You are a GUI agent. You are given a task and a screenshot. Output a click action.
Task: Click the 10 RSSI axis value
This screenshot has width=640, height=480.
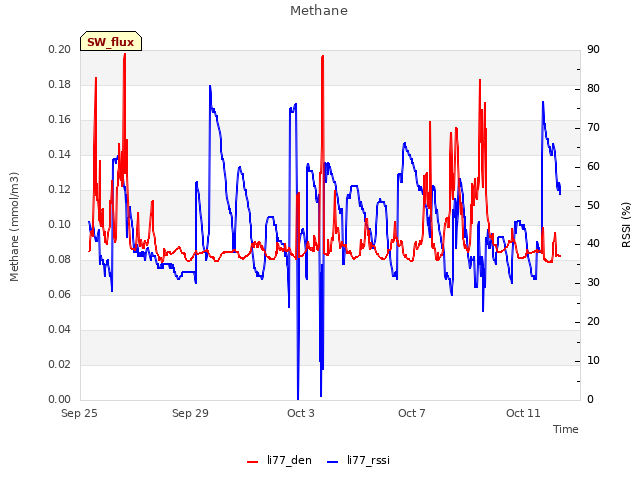click(x=593, y=360)
